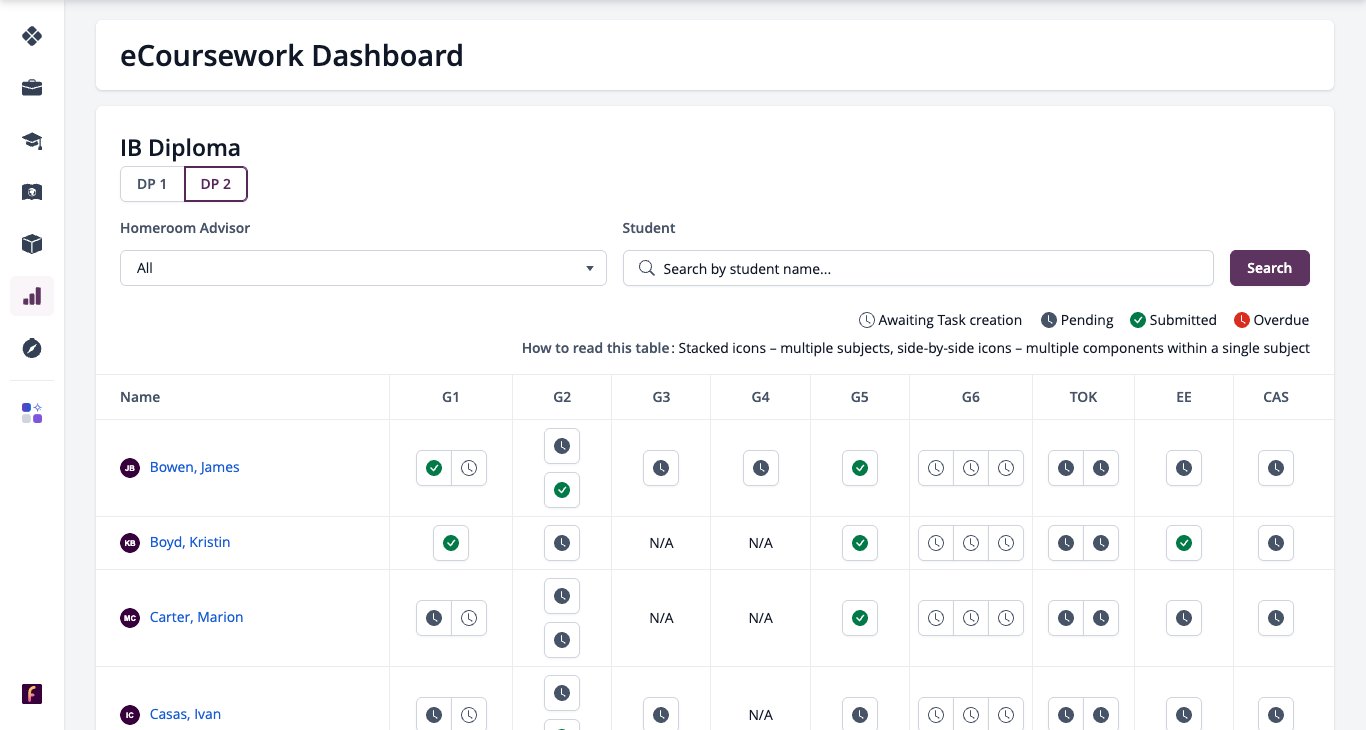1366x730 pixels.
Task: Click the Faria logo at sidebar bottom
Action: [x=32, y=694]
